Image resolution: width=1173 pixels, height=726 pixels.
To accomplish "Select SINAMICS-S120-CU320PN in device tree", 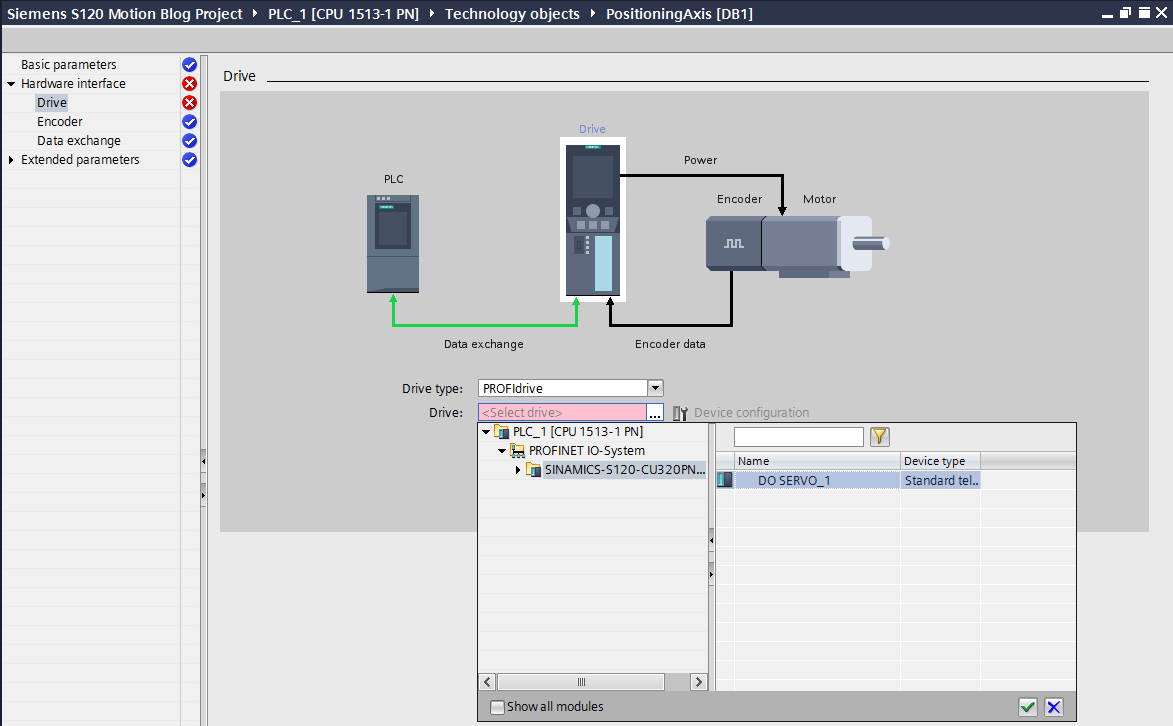I will tap(625, 470).
